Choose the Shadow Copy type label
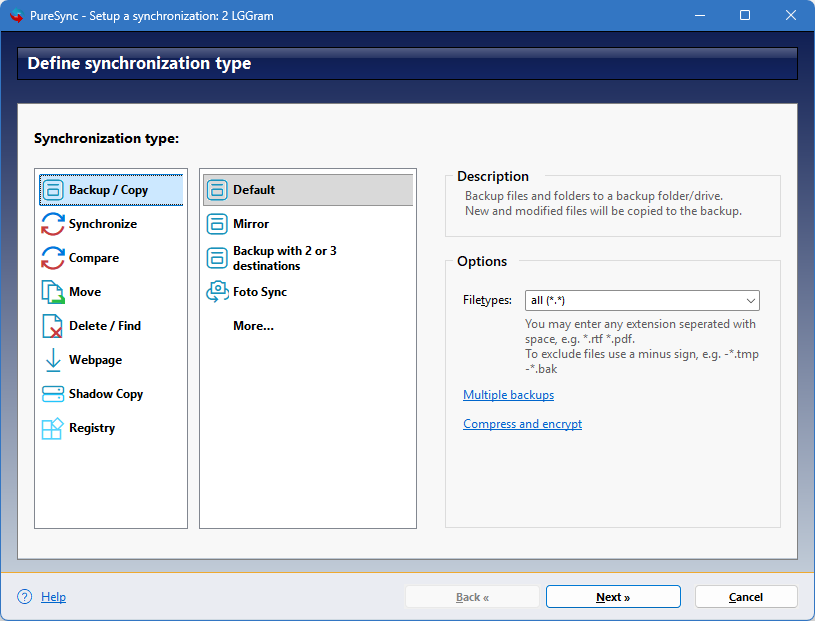The width and height of the screenshot is (815, 621). 106,394
